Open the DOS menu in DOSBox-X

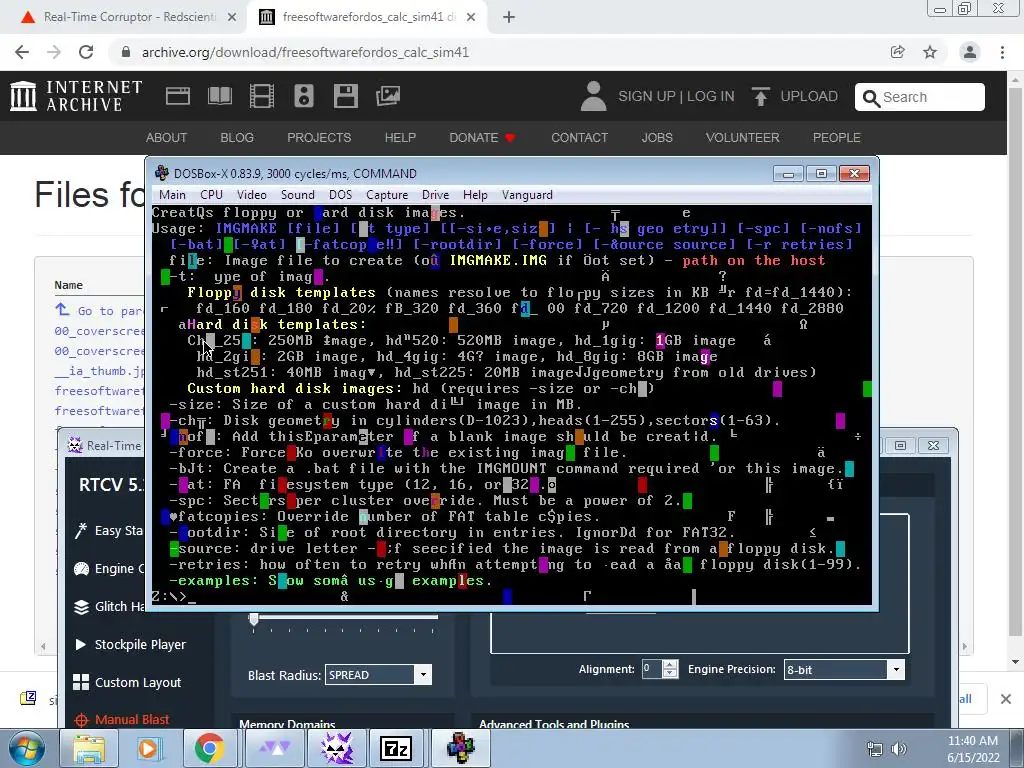[340, 195]
